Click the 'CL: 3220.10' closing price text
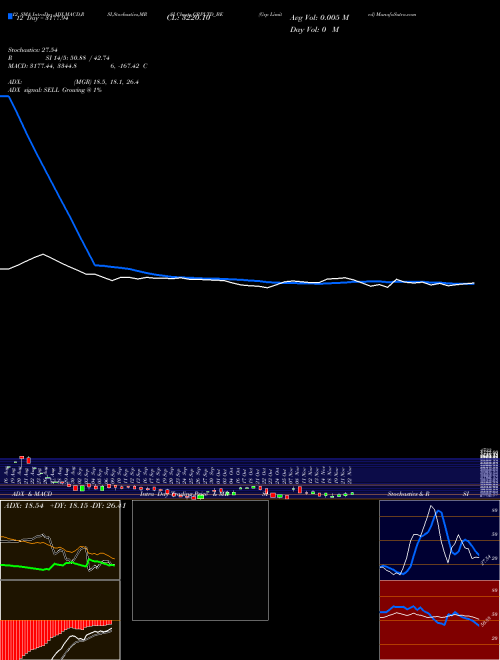Image resolution: width=500 pixels, height=660 pixels. click(x=188, y=18)
